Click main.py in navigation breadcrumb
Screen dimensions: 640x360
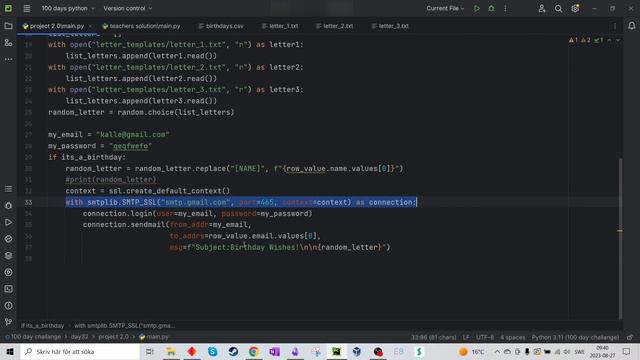point(153,337)
